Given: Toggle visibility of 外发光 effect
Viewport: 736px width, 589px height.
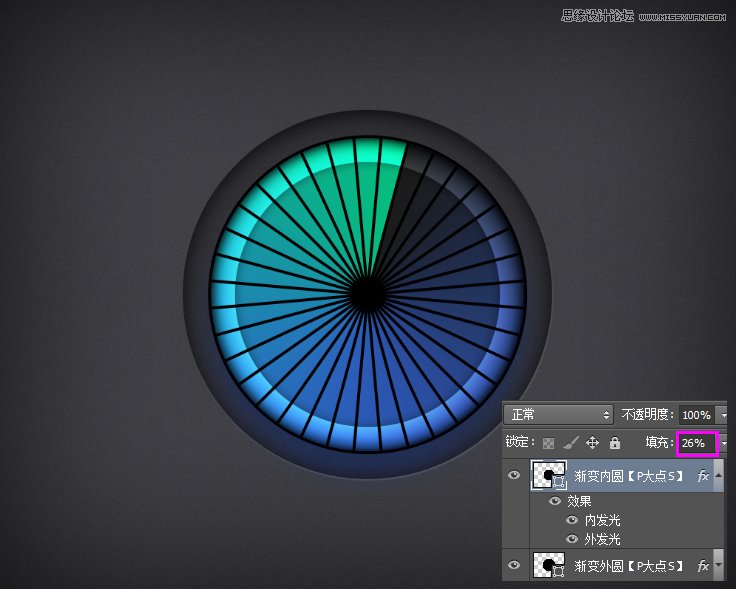Looking at the screenshot, I should (572, 539).
